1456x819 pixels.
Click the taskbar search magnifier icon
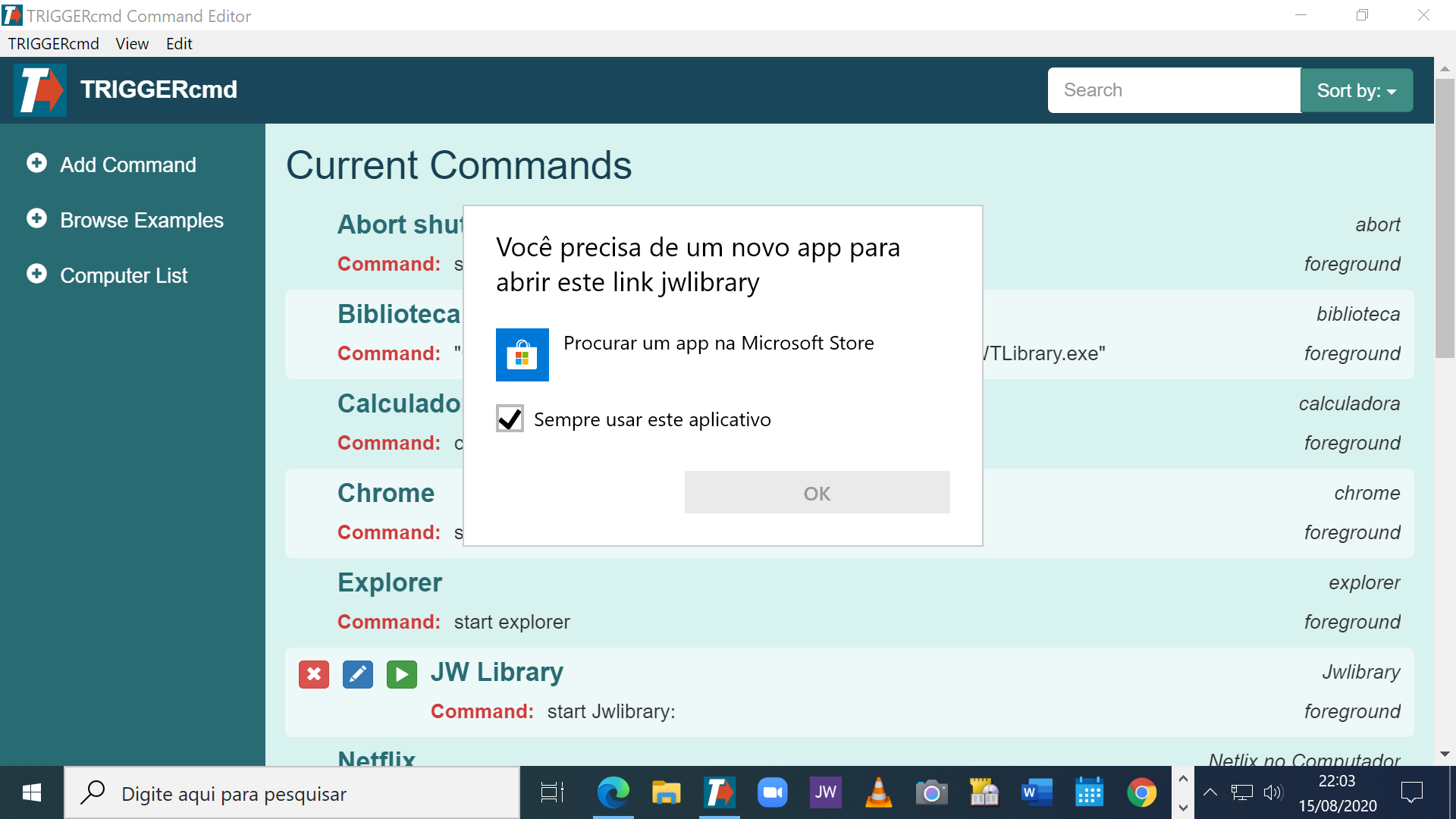point(93,792)
